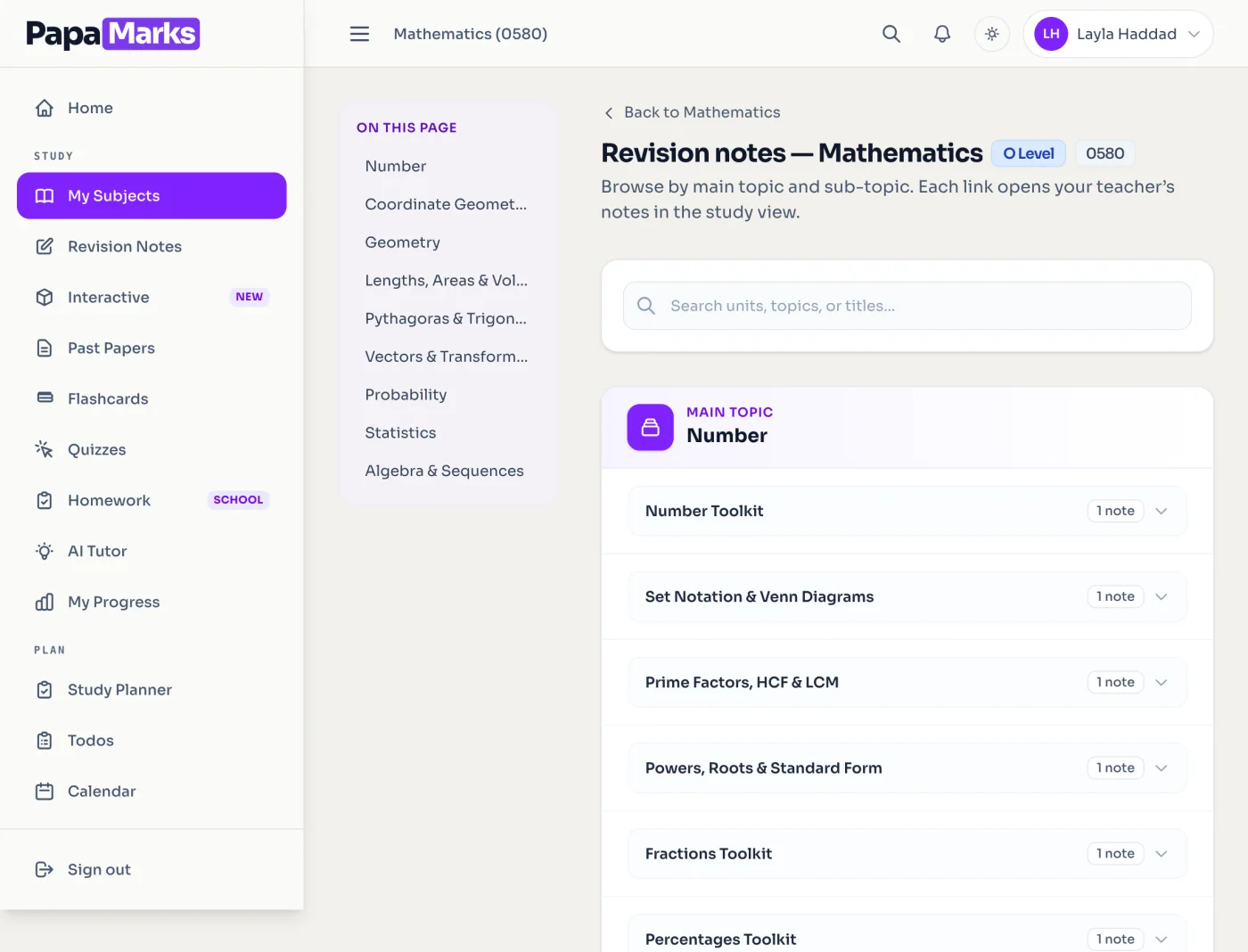Click the AI Tutor lightbulb icon
Screen dimensions: 1248x952
click(45, 552)
